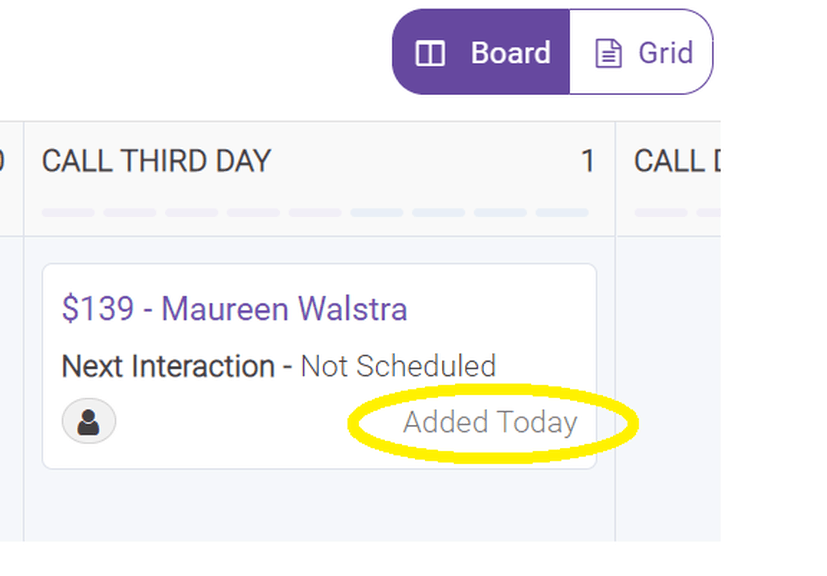827x576 pixels.
Task: Click the Grid document icon
Action: 608,53
